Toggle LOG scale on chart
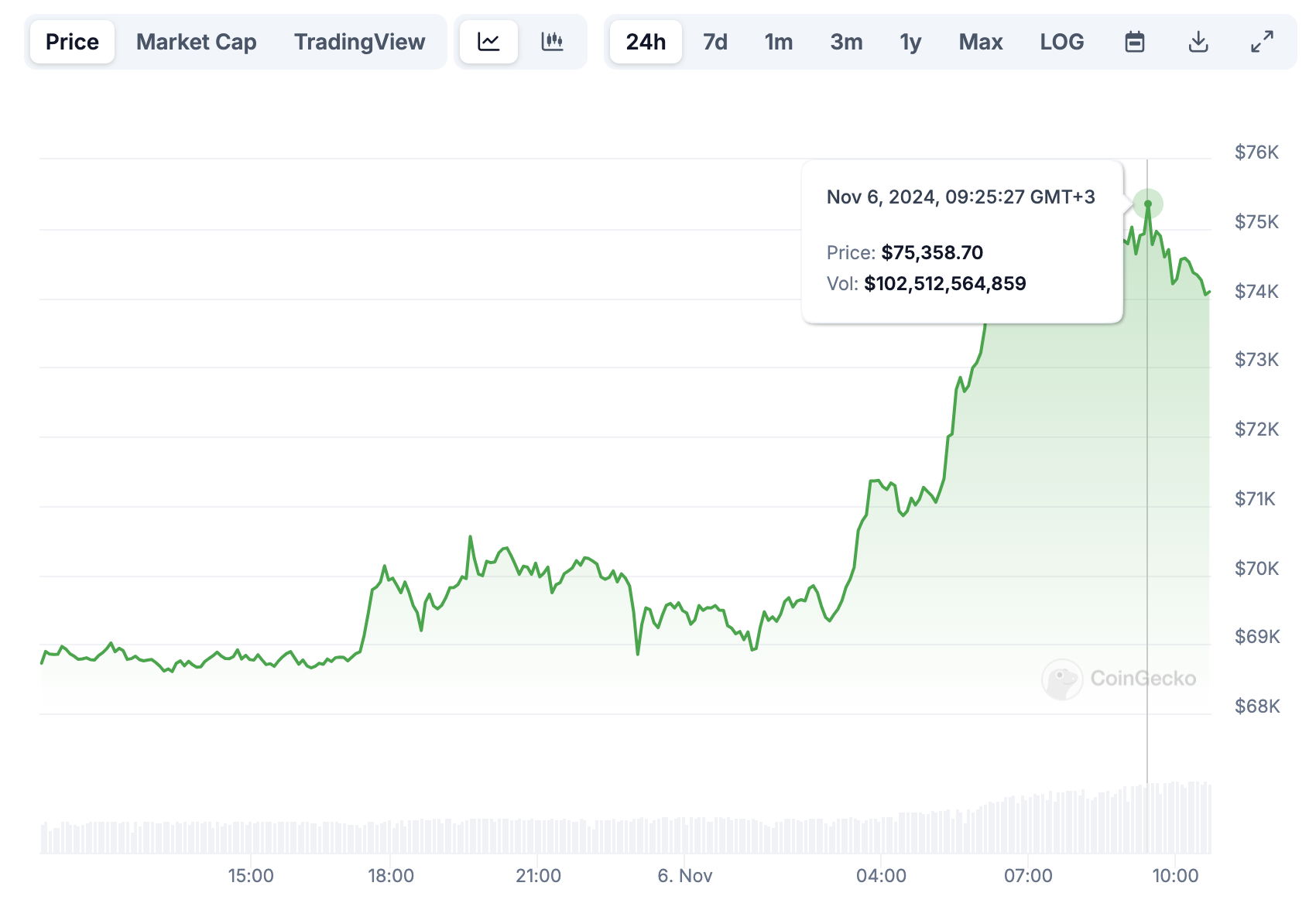Image resolution: width=1316 pixels, height=910 pixels. coord(1062,42)
